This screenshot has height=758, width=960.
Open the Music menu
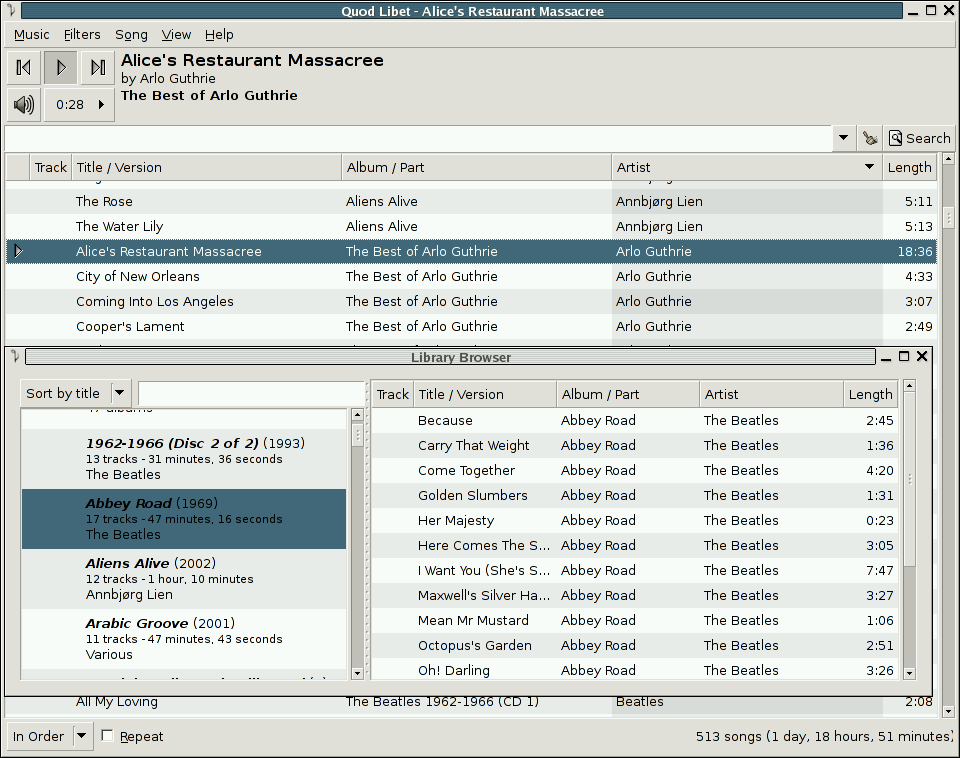pyautogui.click(x=31, y=34)
